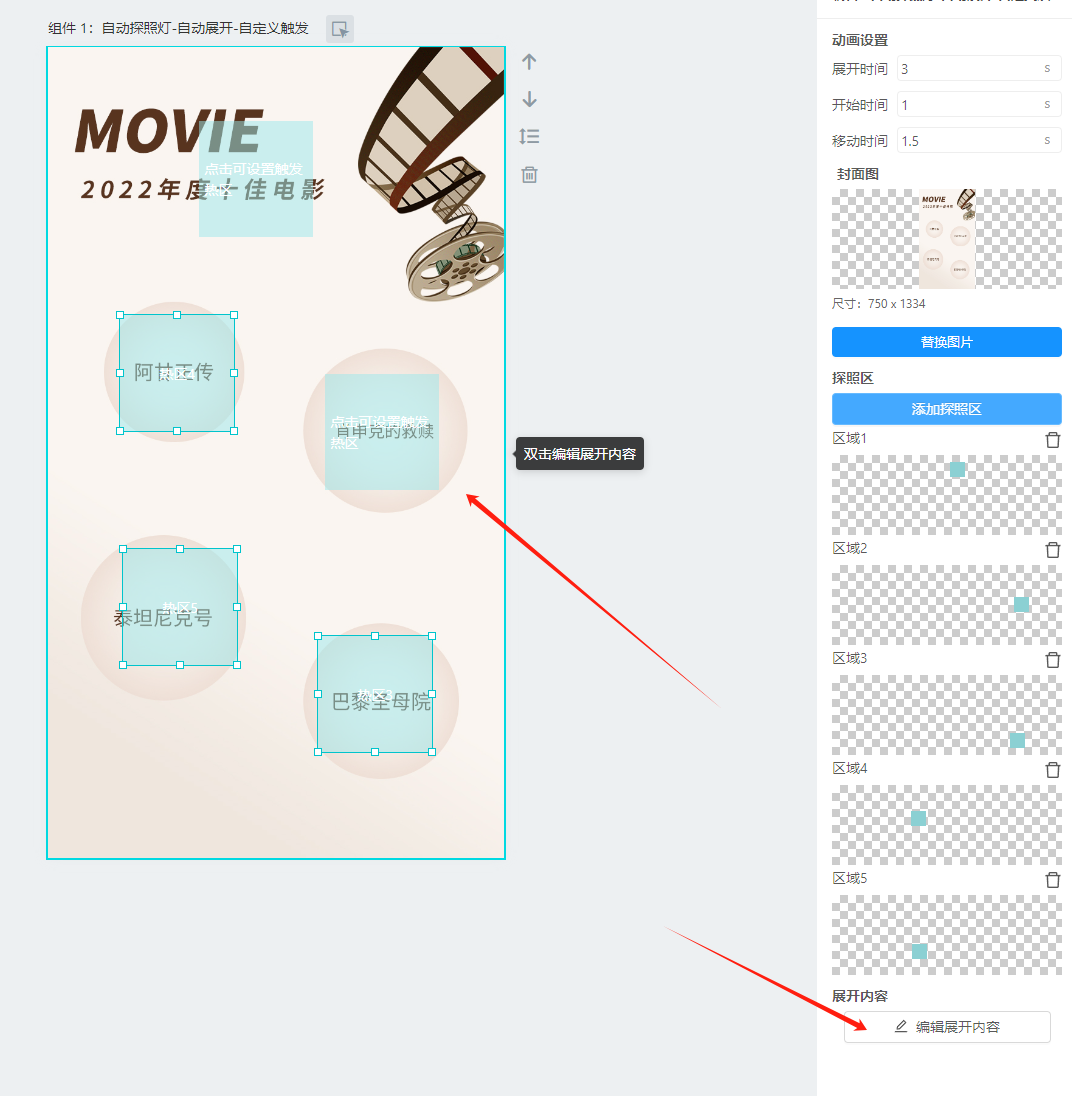Select the hotspot over 巴黎圣母院 circle
1072x1096 pixels.
[375, 694]
